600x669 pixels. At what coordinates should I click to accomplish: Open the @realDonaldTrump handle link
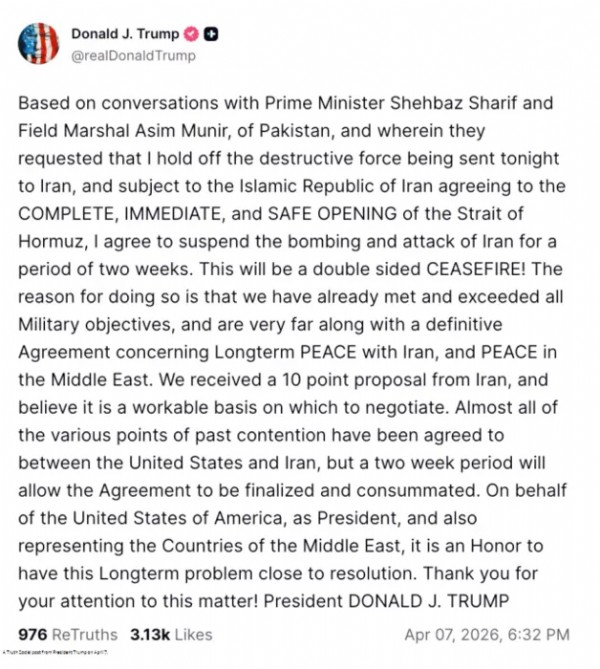pos(134,56)
